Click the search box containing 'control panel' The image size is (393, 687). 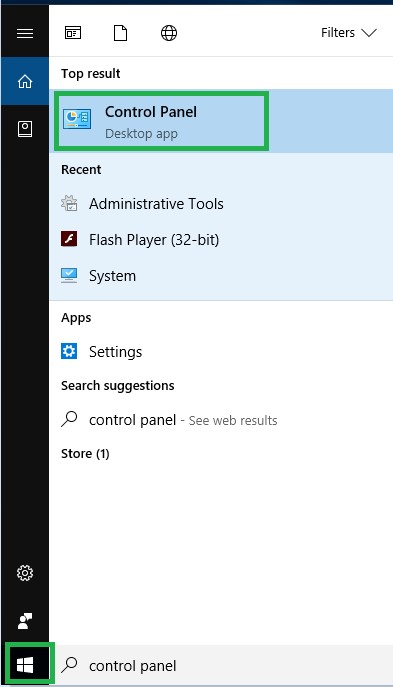tap(221, 666)
